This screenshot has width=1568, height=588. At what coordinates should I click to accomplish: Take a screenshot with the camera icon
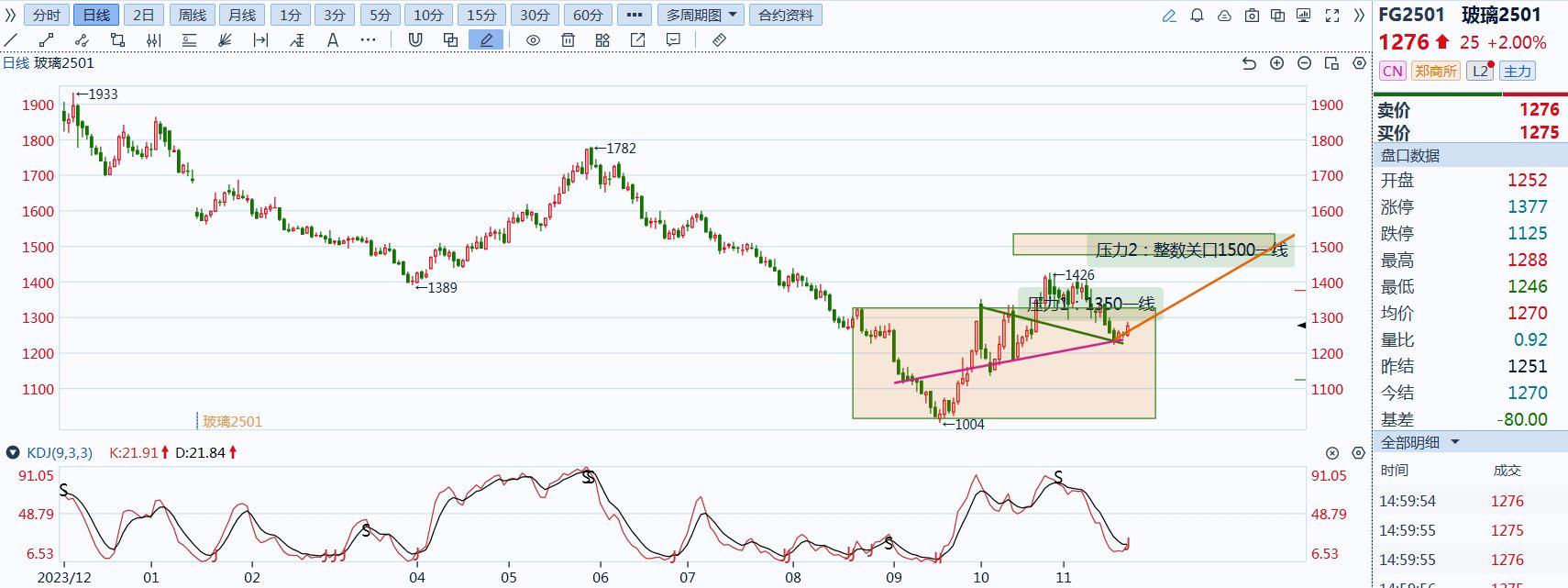(1252, 16)
